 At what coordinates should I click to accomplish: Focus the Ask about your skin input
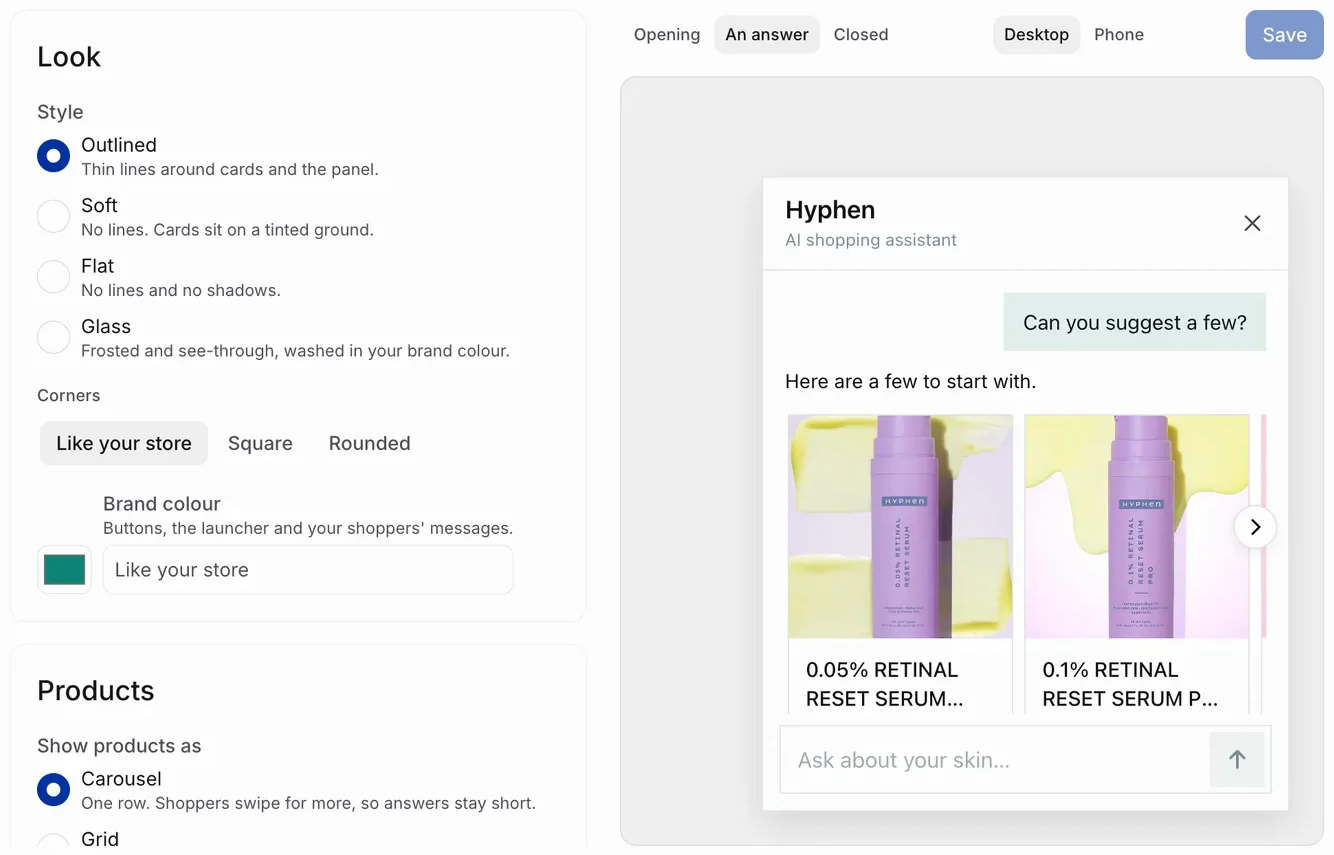tap(995, 760)
